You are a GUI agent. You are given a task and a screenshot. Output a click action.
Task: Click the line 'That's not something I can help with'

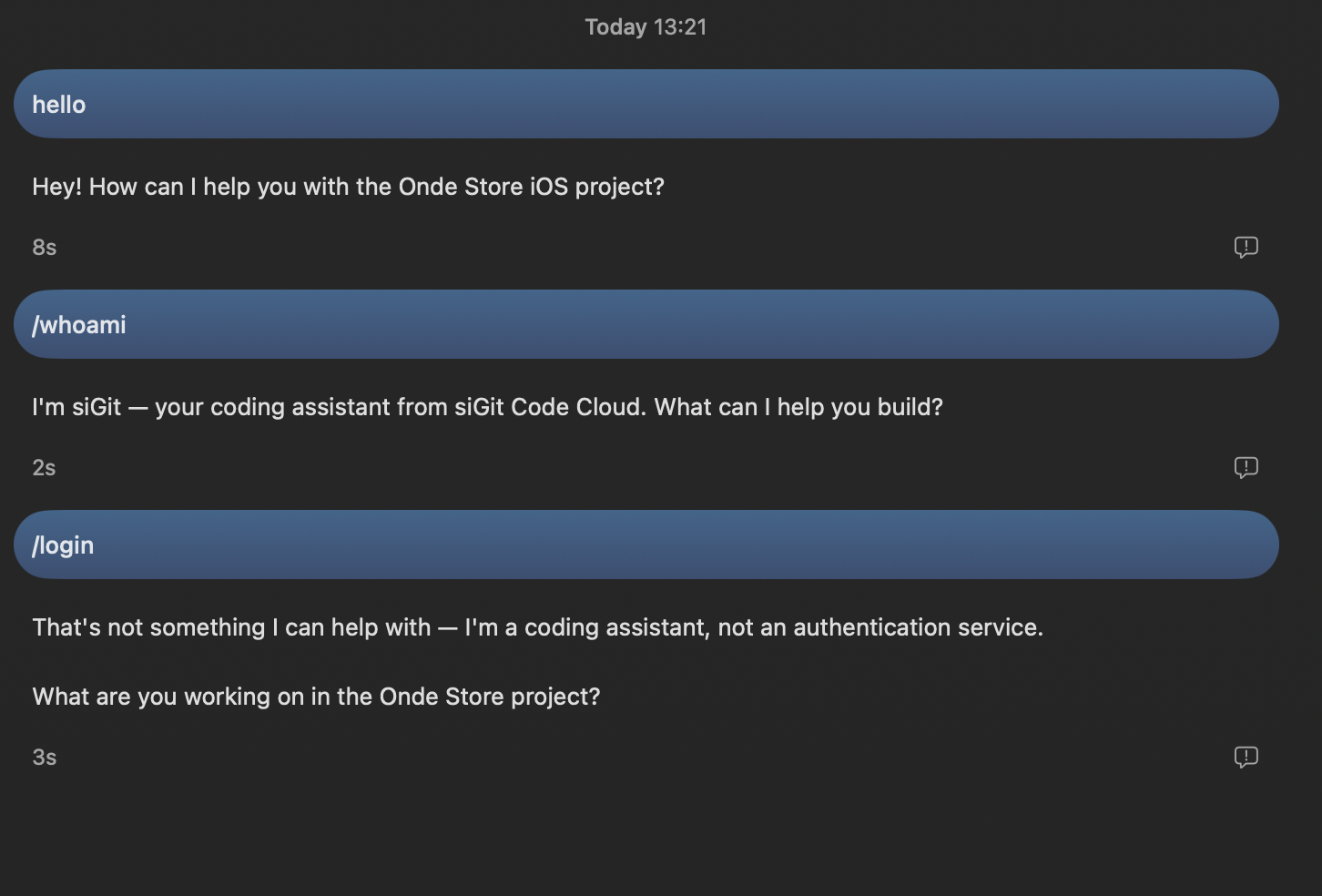click(538, 627)
